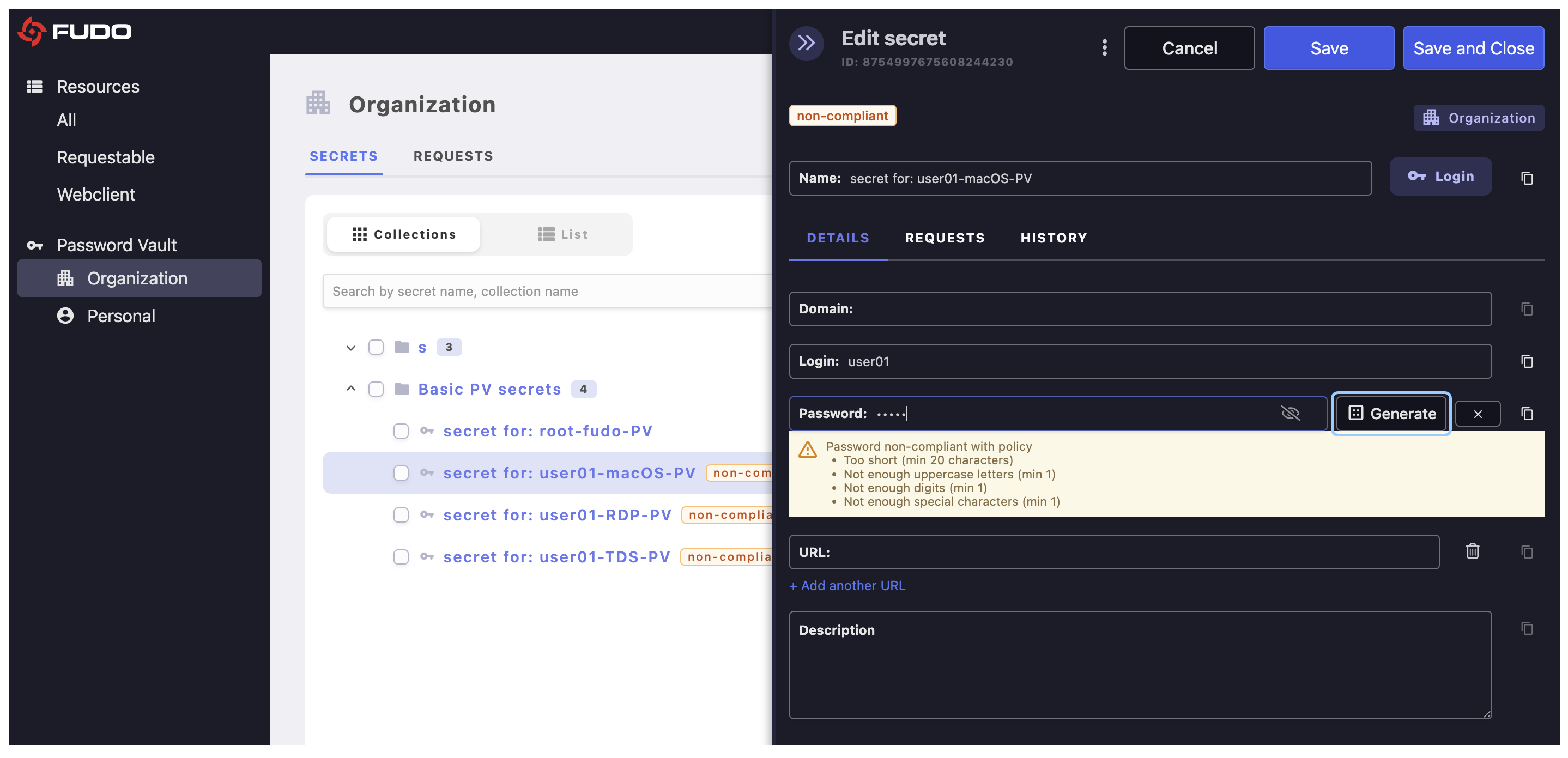The height and width of the screenshot is (758, 1568).
Task: Click the Password Vault key icon
Action: tap(35, 245)
